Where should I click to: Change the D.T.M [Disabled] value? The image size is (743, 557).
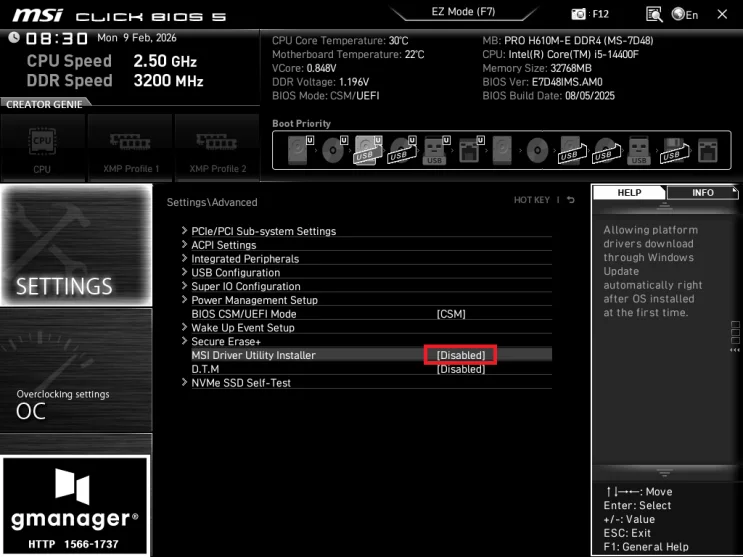461,369
